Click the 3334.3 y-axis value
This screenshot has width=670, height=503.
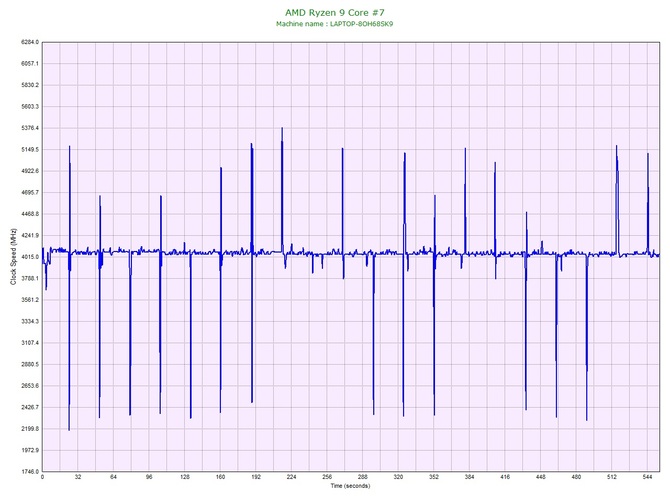(x=29, y=321)
